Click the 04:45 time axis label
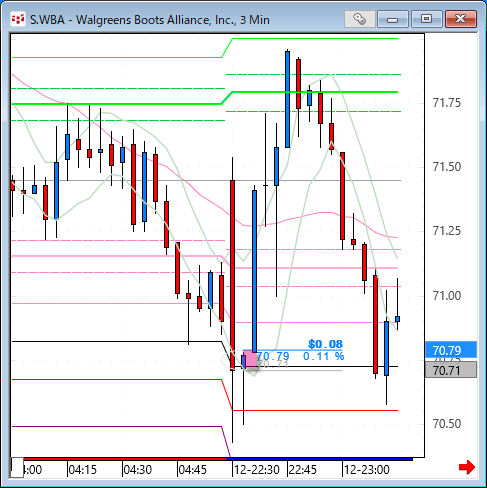This screenshot has width=487, height=488. tap(192, 470)
